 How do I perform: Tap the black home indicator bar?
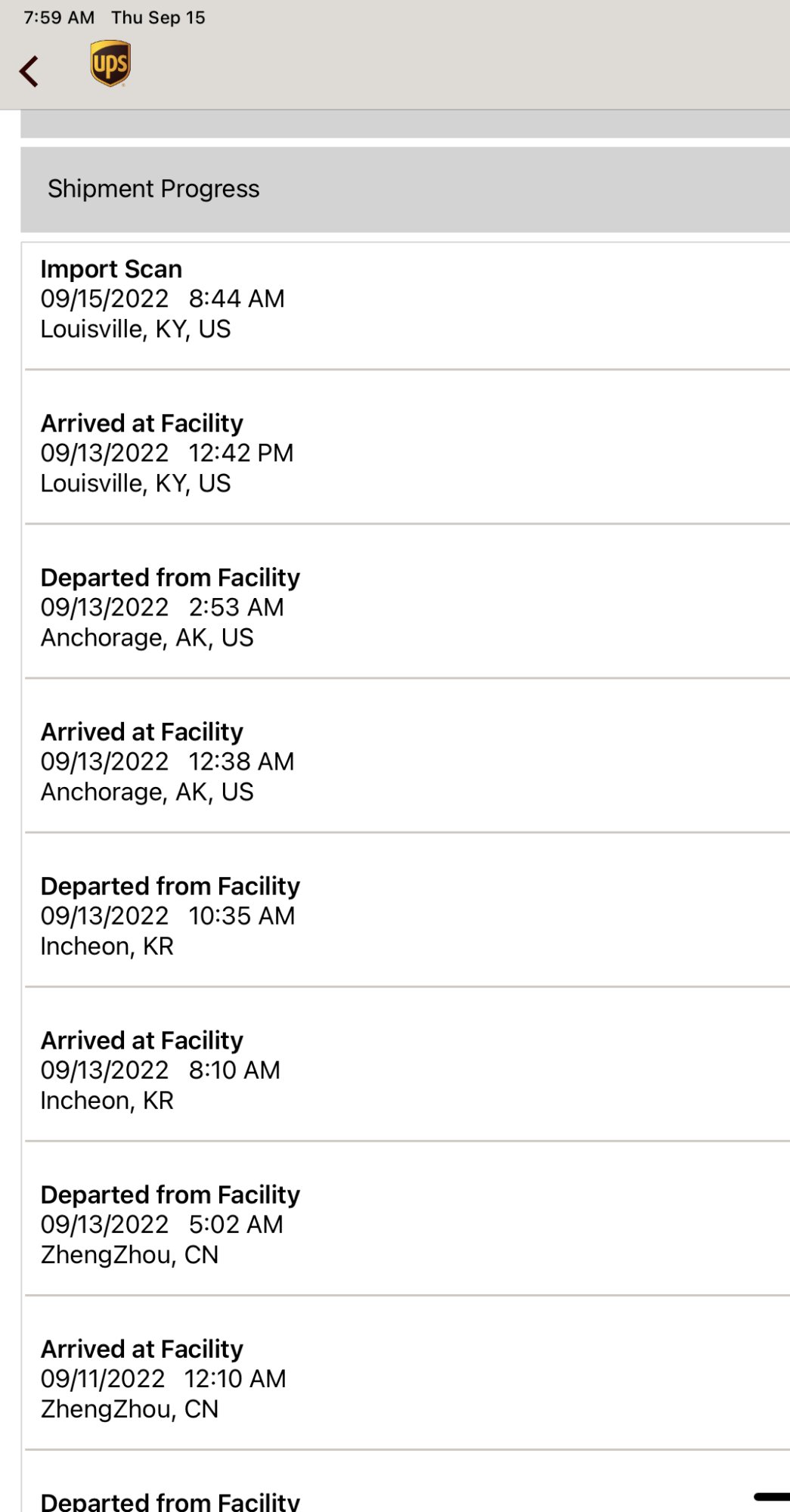(772, 1496)
